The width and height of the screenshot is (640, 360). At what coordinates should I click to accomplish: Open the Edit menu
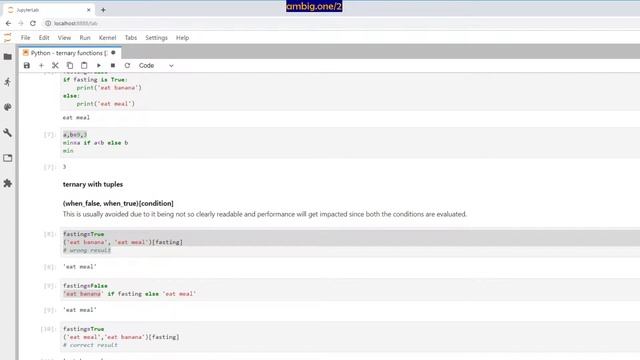click(x=44, y=38)
